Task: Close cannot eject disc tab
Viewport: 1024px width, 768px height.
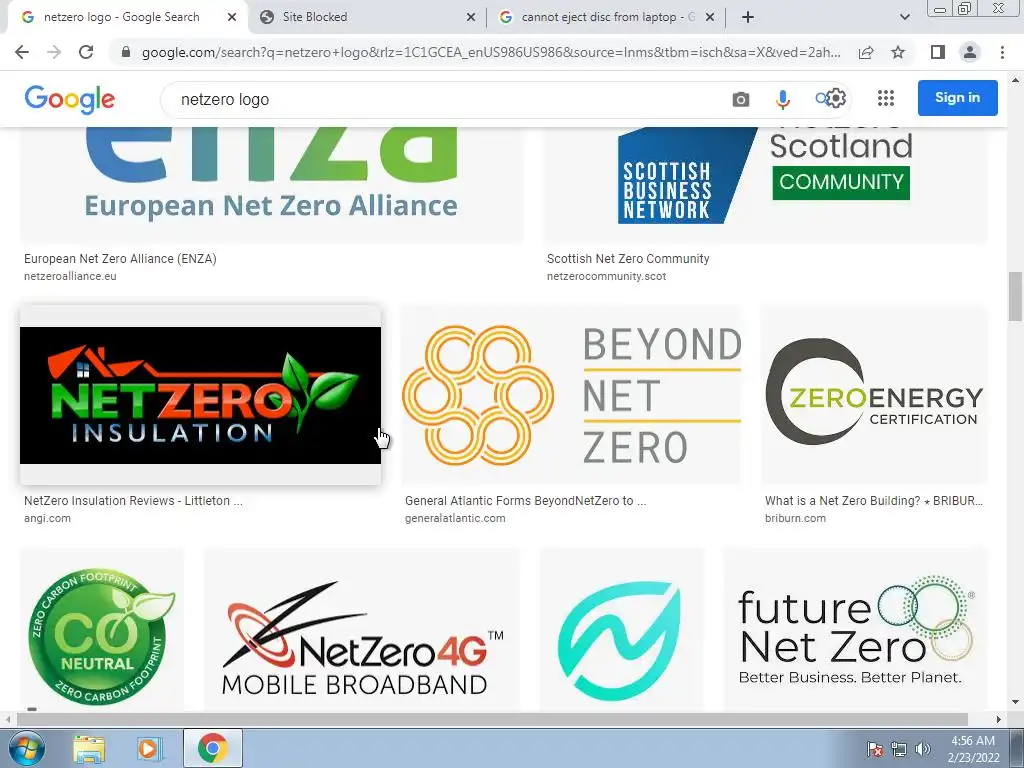Action: pos(710,18)
